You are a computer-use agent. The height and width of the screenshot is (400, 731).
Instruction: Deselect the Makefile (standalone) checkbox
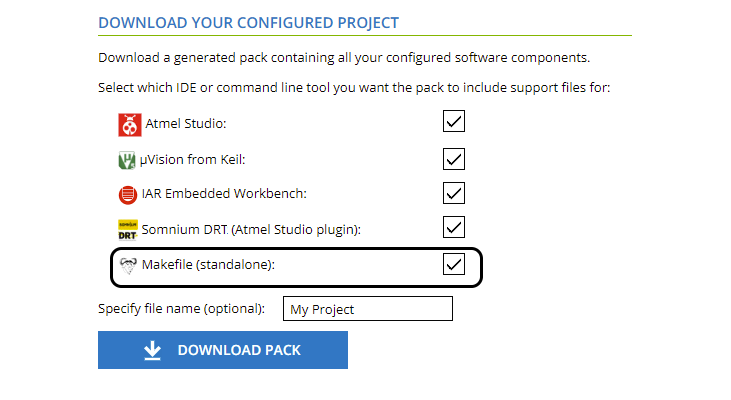454,264
